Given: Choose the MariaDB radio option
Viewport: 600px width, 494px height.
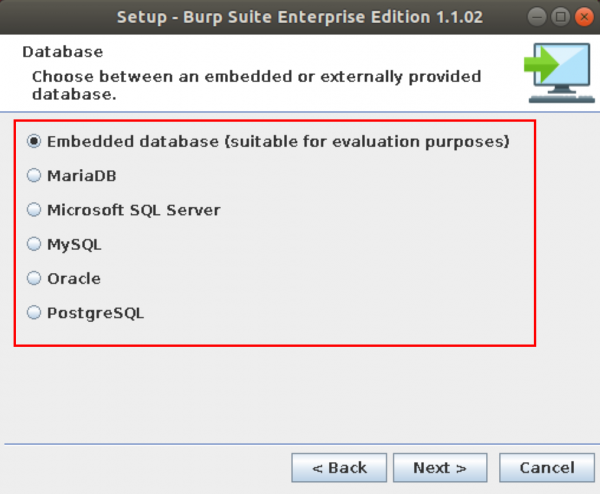Looking at the screenshot, I should click(35, 176).
